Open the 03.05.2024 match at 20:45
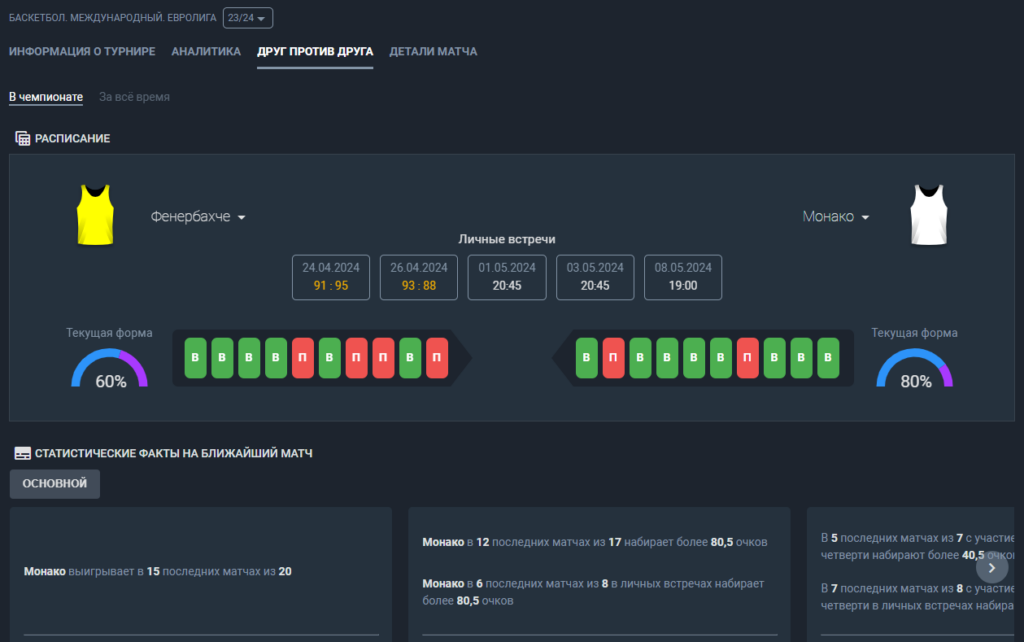 point(595,277)
